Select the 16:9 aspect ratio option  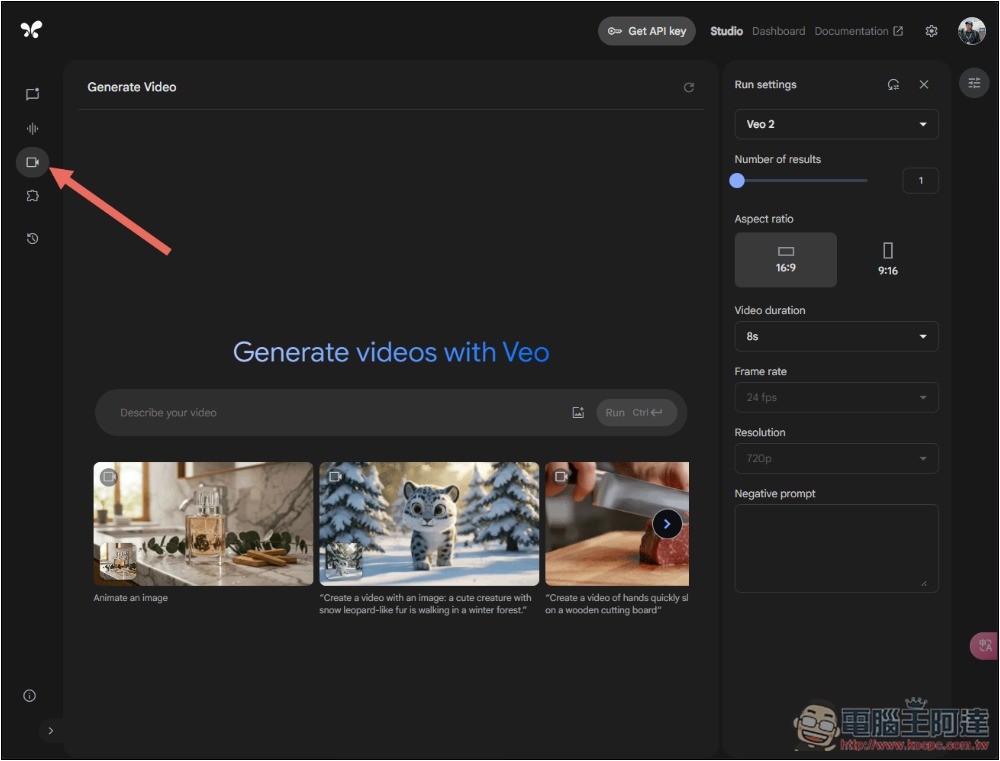(786, 260)
